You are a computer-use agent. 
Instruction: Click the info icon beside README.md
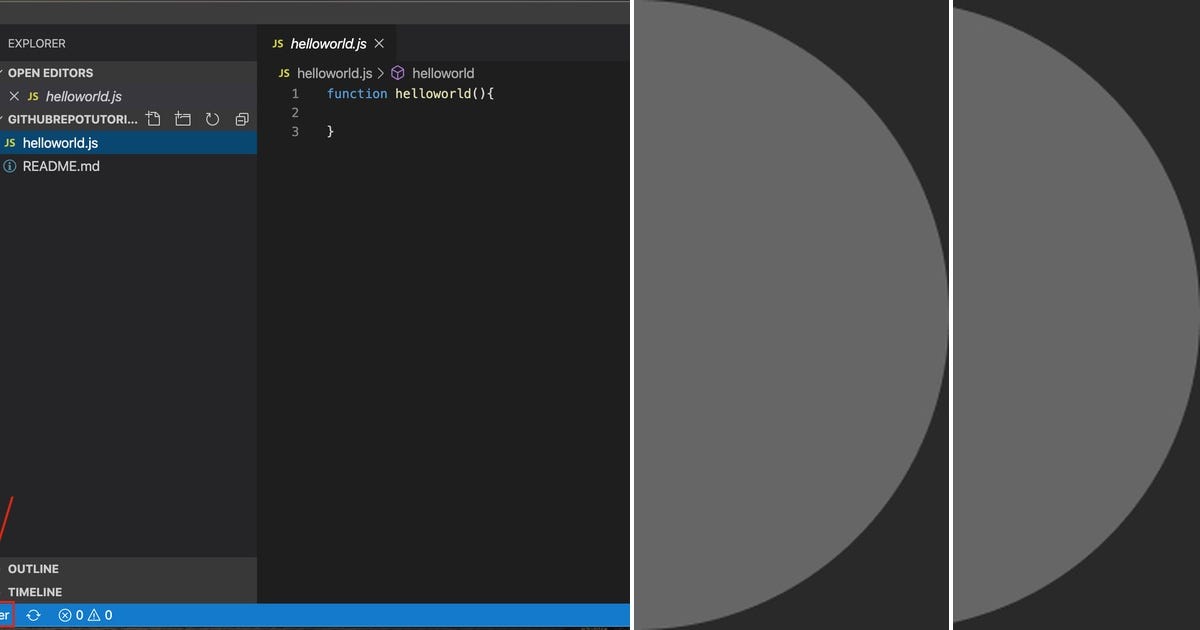[10, 166]
